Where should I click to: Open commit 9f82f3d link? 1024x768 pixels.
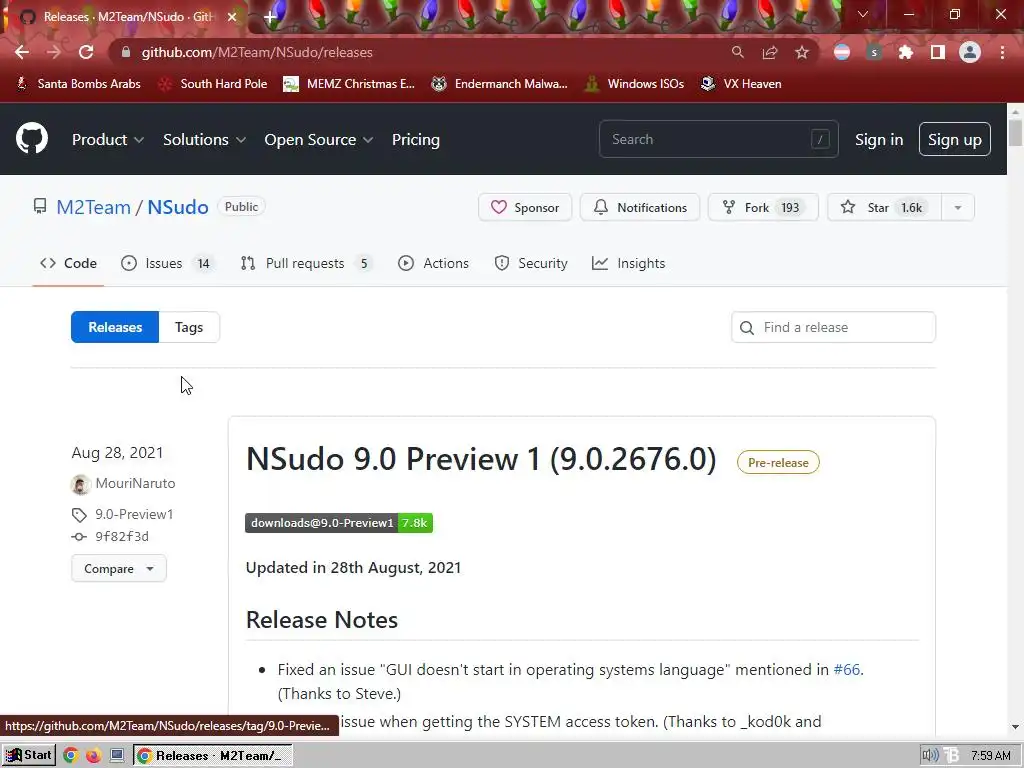point(122,536)
